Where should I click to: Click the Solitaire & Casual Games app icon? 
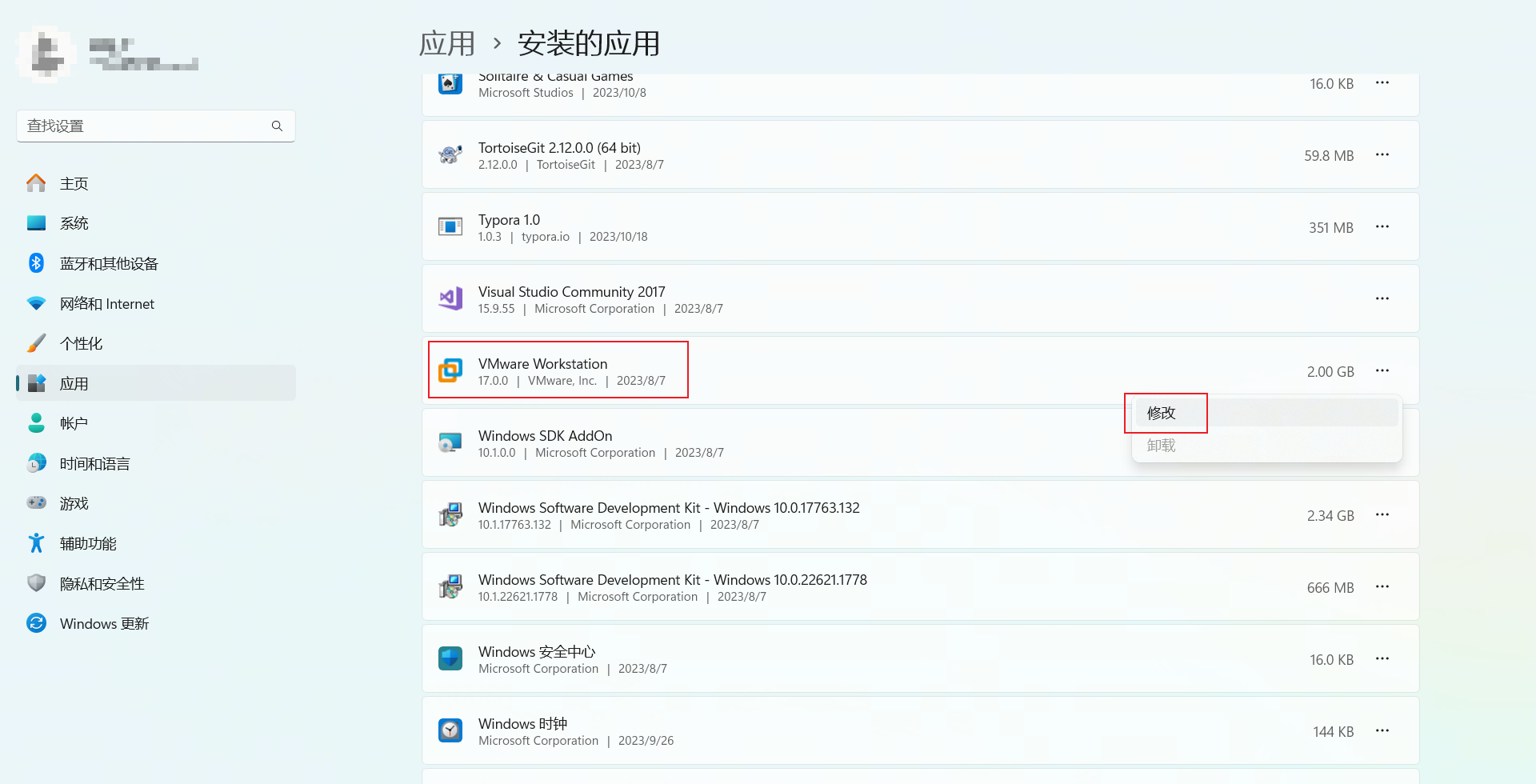point(450,83)
